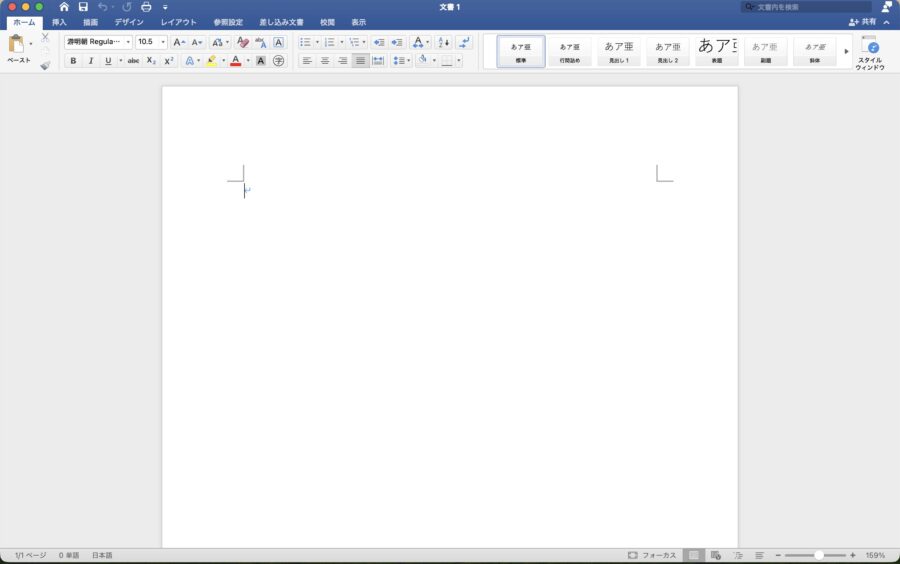Viewport: 900px width, 564px height.
Task: Click the phonetic guide ruby icon
Action: pyautogui.click(x=261, y=42)
